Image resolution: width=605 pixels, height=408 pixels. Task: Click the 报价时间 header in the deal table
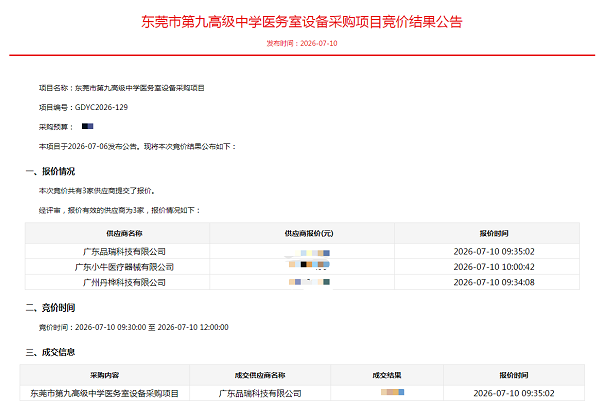(x=514, y=375)
